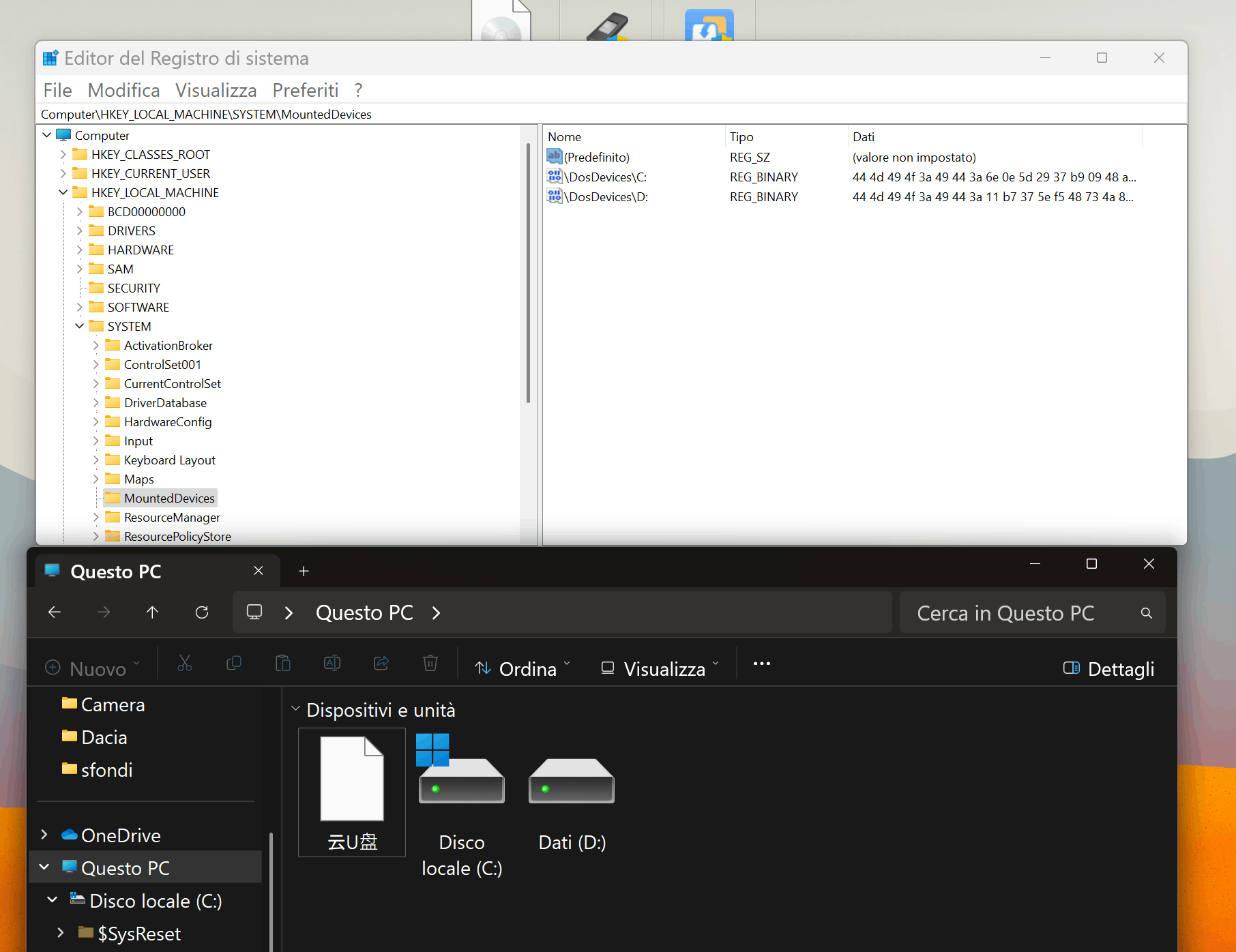Open the Visualizza dropdown in Explorer
Image resolution: width=1236 pixels, height=952 pixels.
[660, 669]
